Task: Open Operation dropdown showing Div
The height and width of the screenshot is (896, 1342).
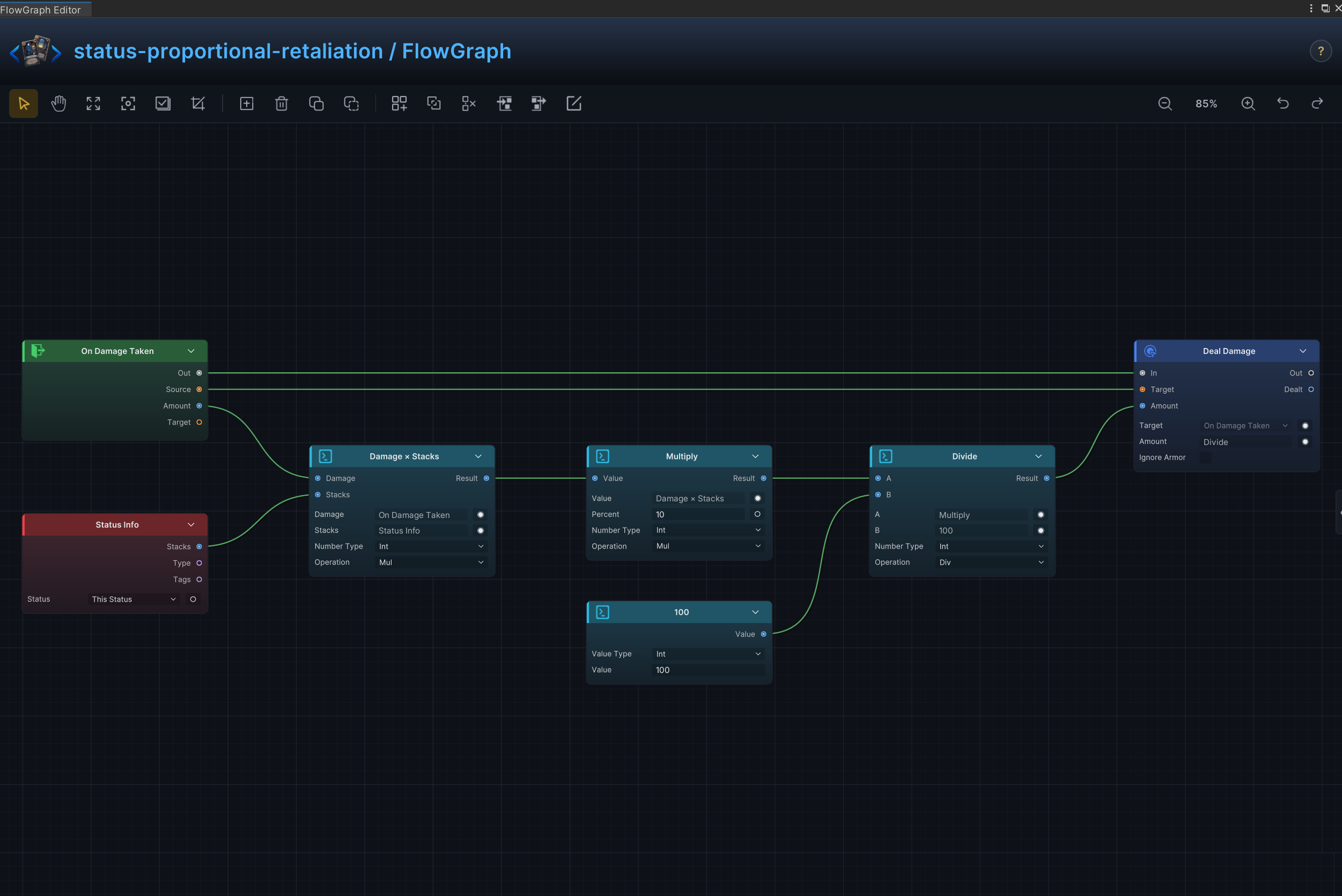Action: pyautogui.click(x=992, y=562)
